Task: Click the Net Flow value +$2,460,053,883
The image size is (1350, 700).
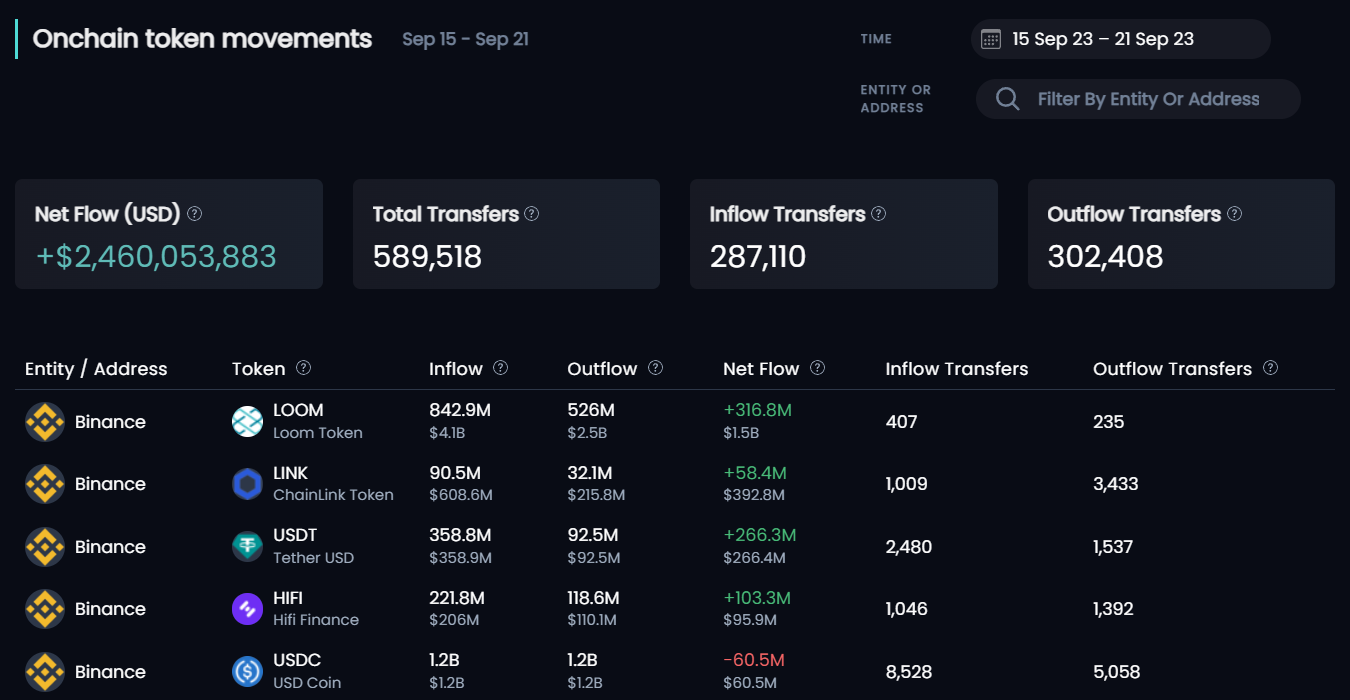Action: (x=156, y=257)
